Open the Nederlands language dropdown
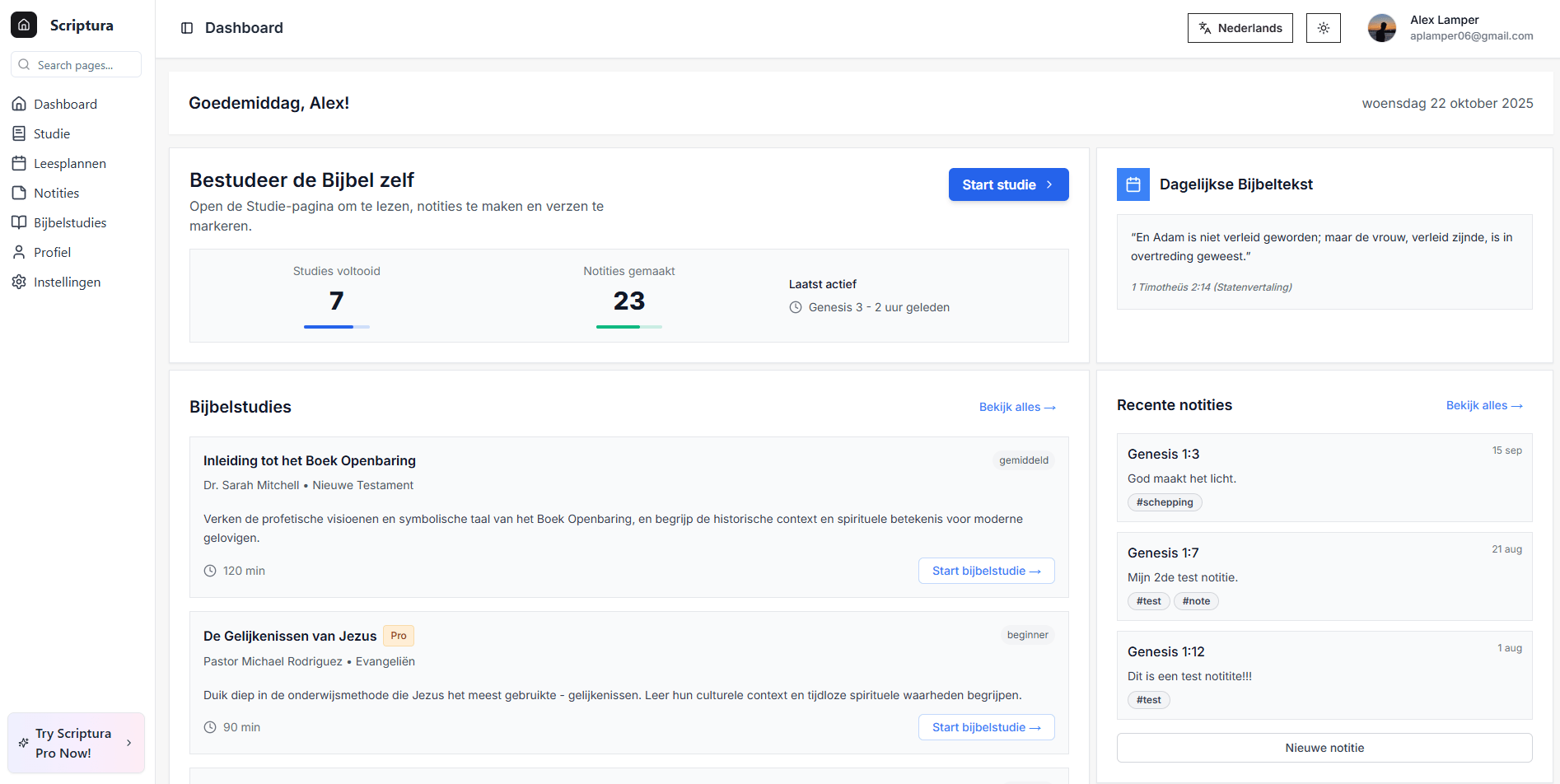The height and width of the screenshot is (784, 1560). tap(1240, 28)
